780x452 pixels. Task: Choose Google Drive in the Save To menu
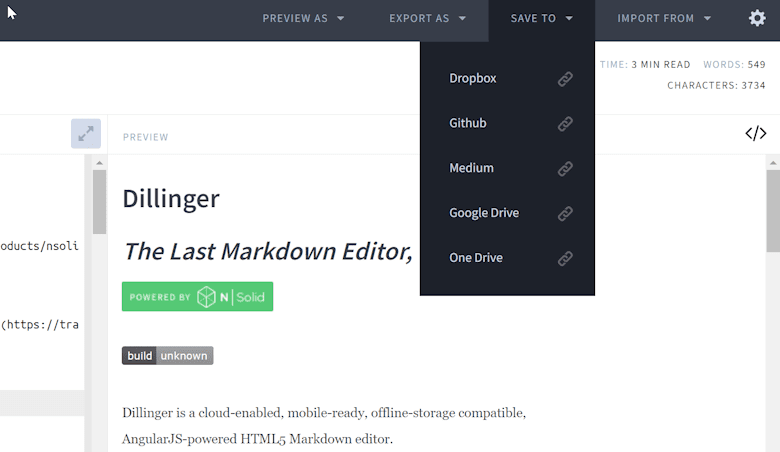(x=484, y=213)
